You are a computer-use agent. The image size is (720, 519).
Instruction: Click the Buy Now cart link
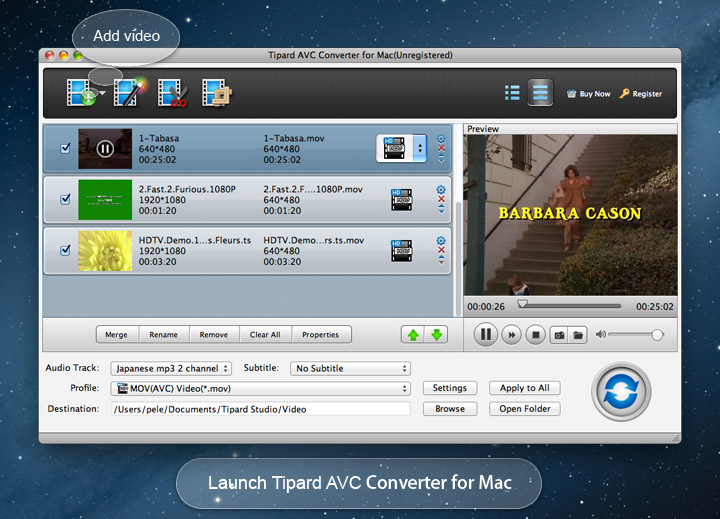coord(588,94)
